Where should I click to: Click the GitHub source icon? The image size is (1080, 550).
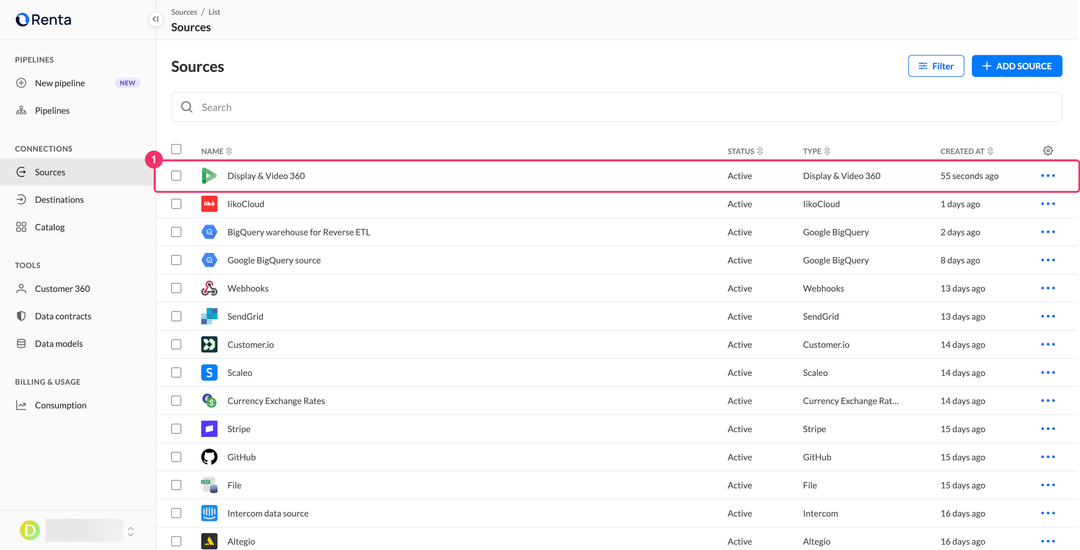(x=209, y=457)
